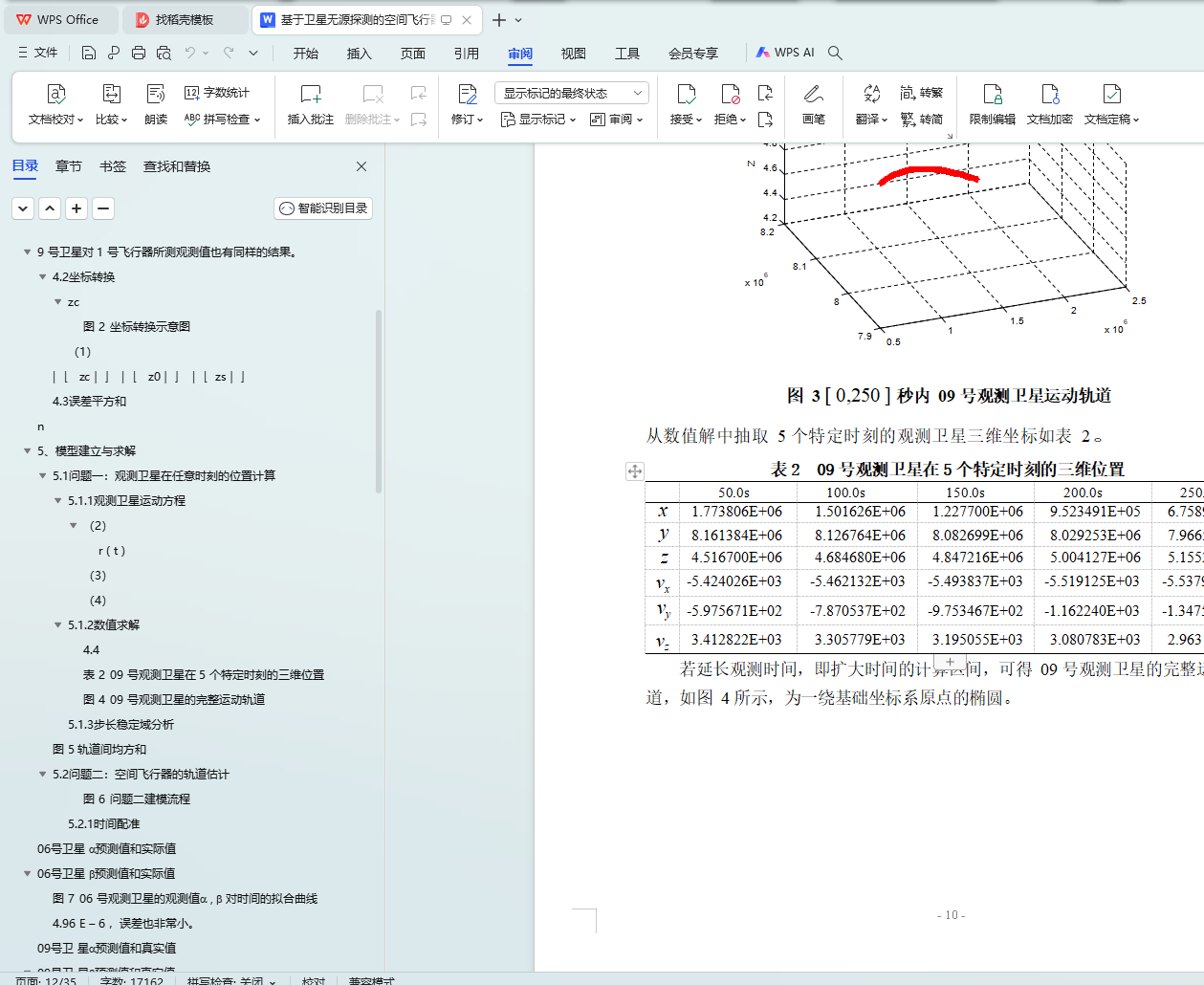1204x985 pixels.
Task: Collapse the 4.2坐标转换 outline node
Action: [42, 277]
